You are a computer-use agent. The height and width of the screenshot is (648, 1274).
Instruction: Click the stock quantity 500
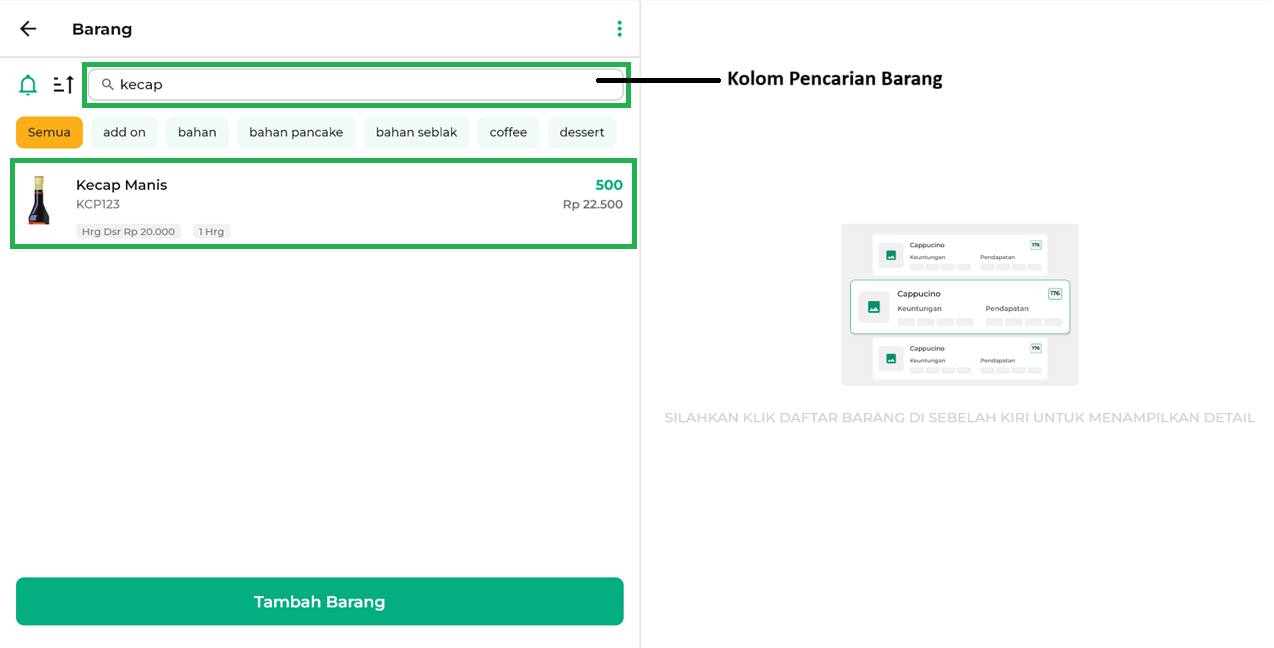coord(608,185)
